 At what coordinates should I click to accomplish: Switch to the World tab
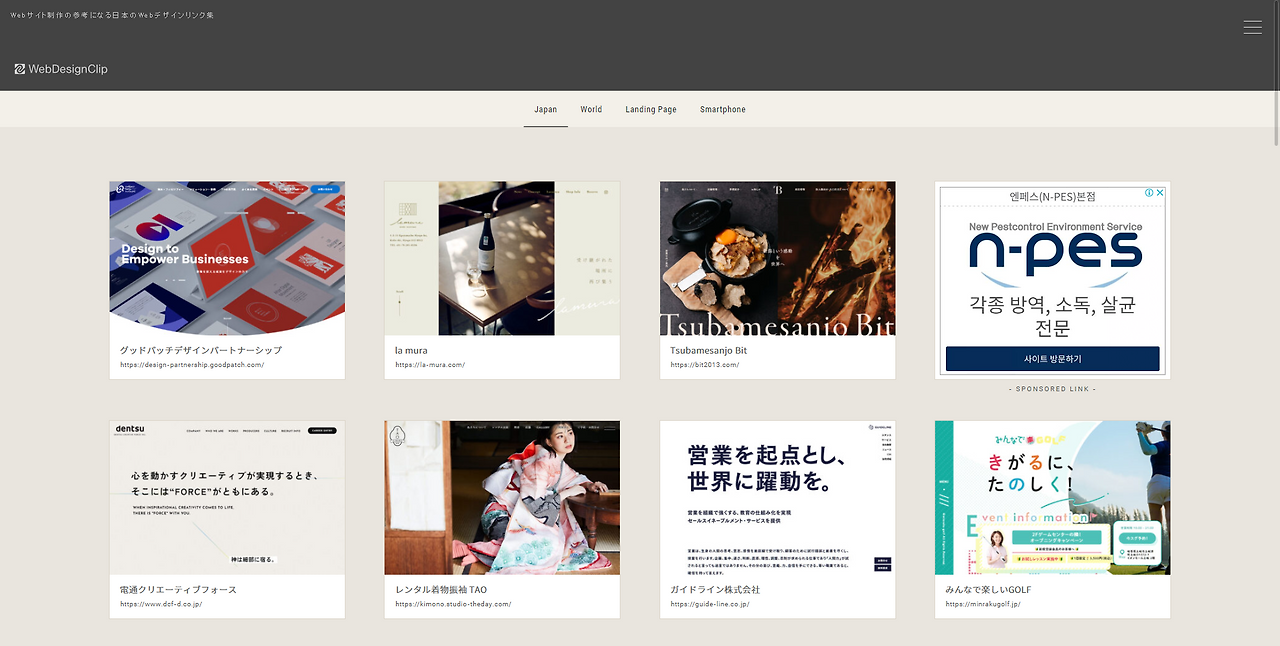coord(591,109)
